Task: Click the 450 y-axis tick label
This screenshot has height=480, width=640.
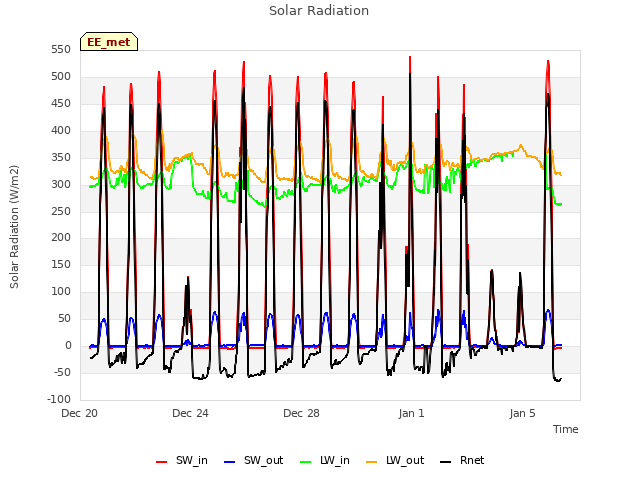Action: pos(61,104)
